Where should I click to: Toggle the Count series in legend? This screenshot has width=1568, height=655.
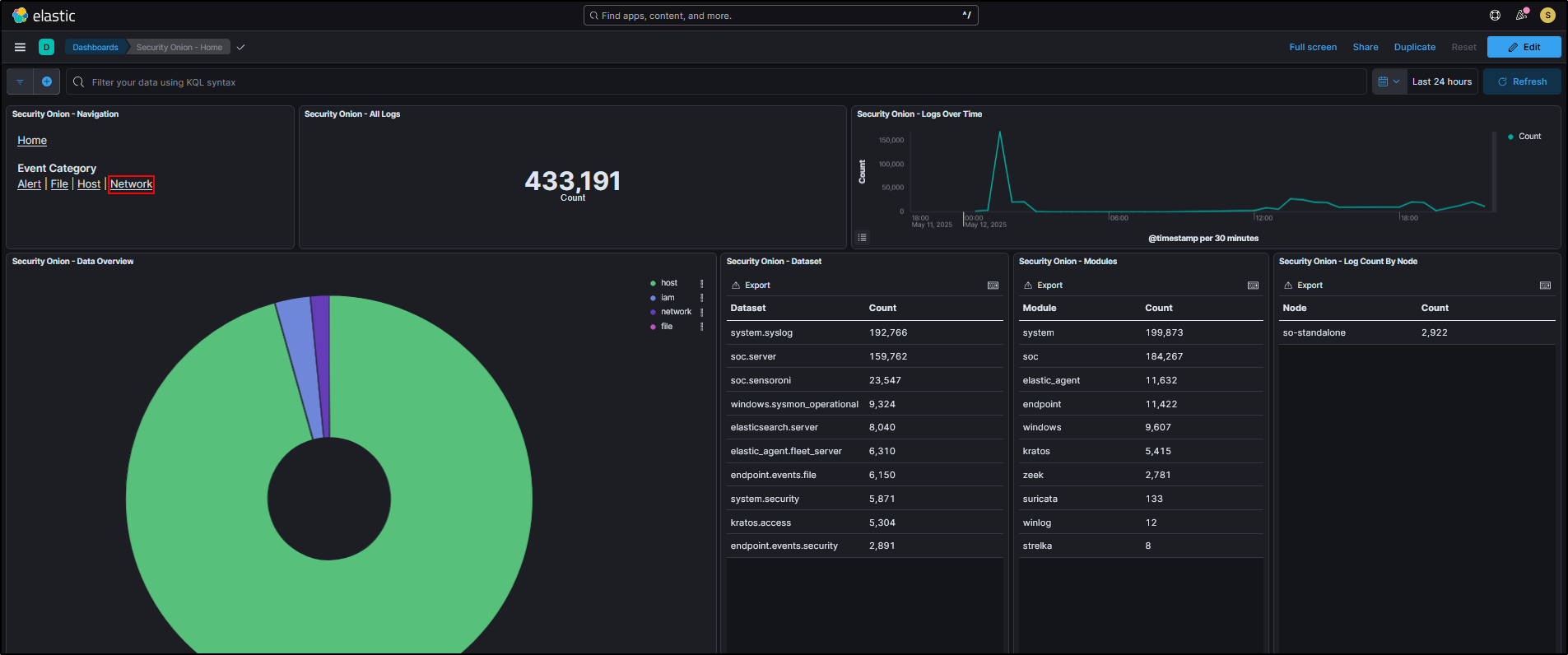[x=1528, y=137]
